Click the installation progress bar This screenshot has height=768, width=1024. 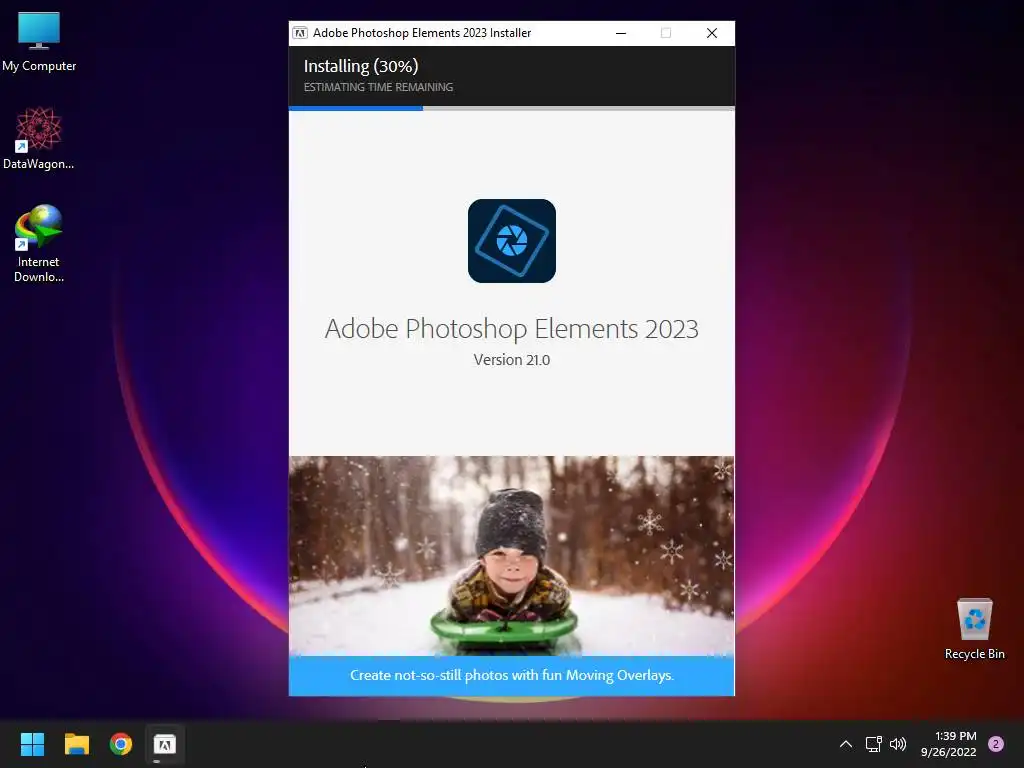(x=512, y=108)
